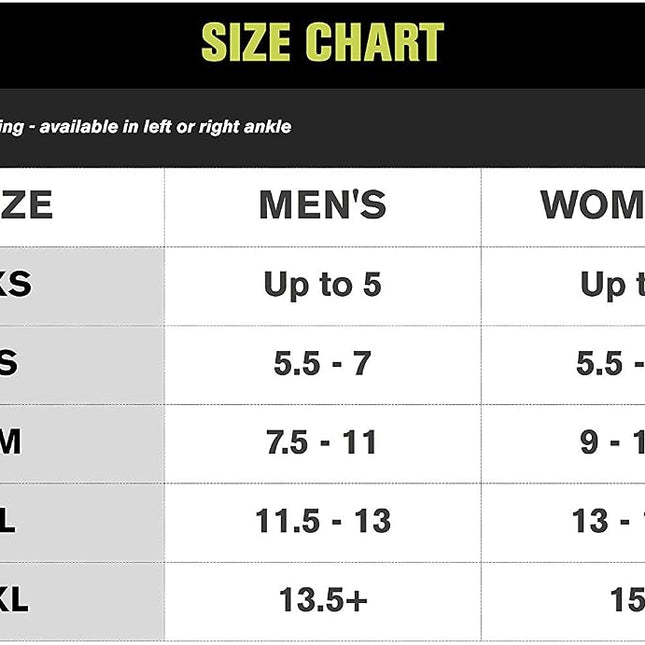Click the women's size S '5.5' cell

[610, 363]
